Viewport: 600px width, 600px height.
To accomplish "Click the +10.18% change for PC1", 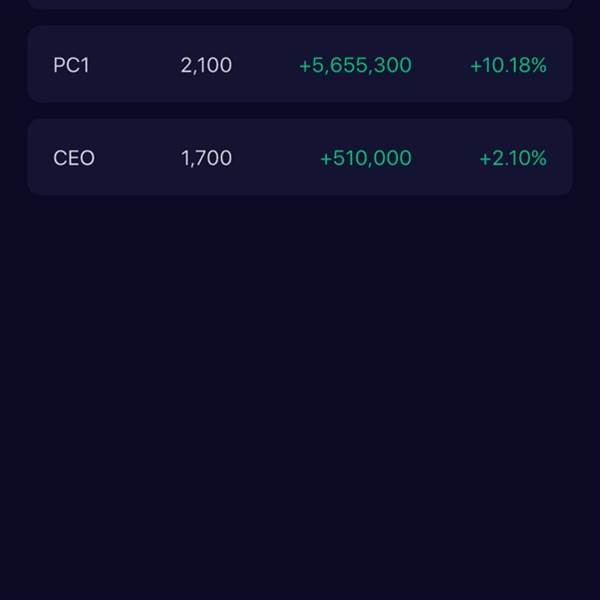I will click(x=508, y=66).
